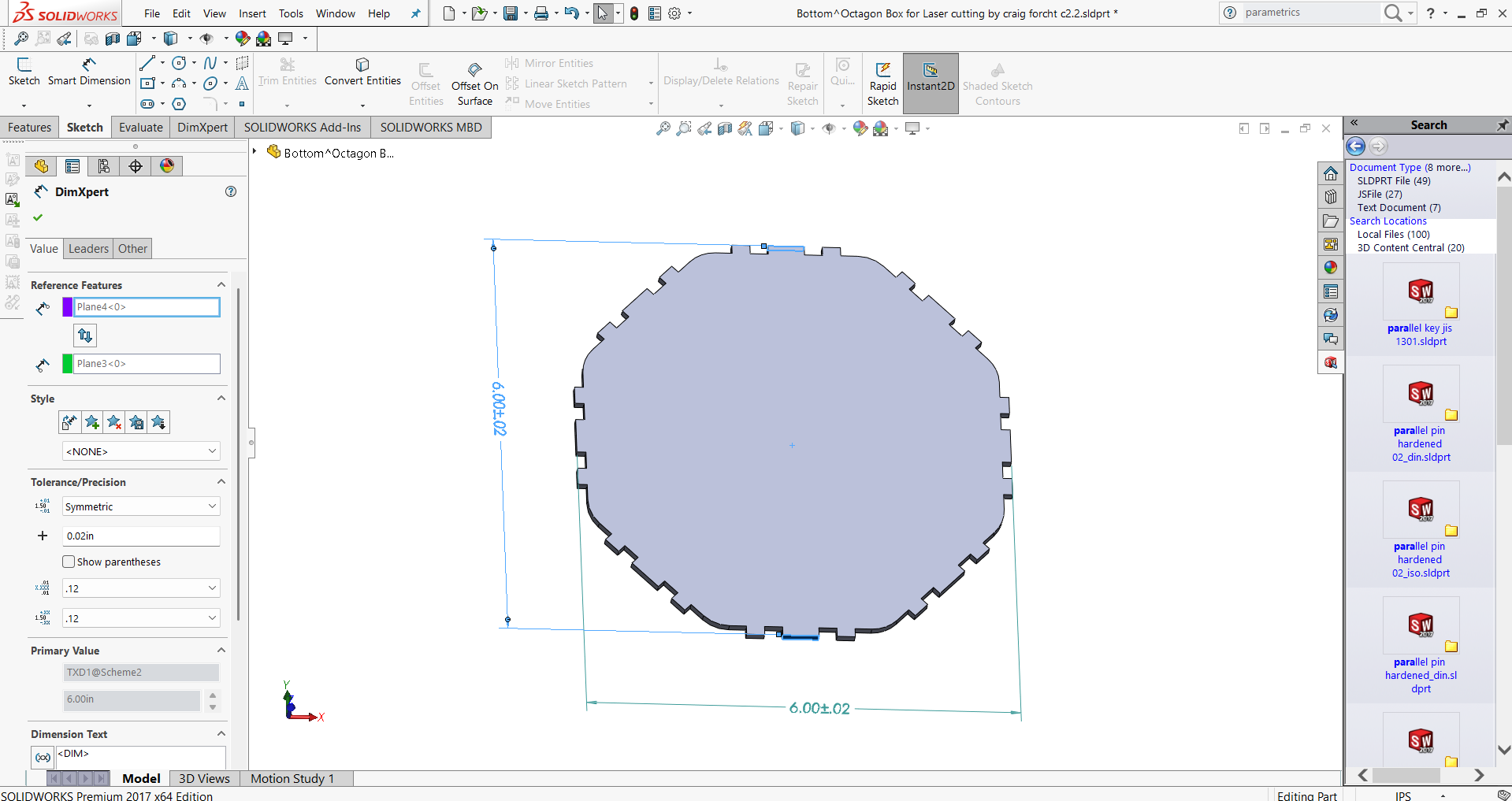Click green Plane3 color swatch
Screen dimensions: 1512x801
pos(68,364)
